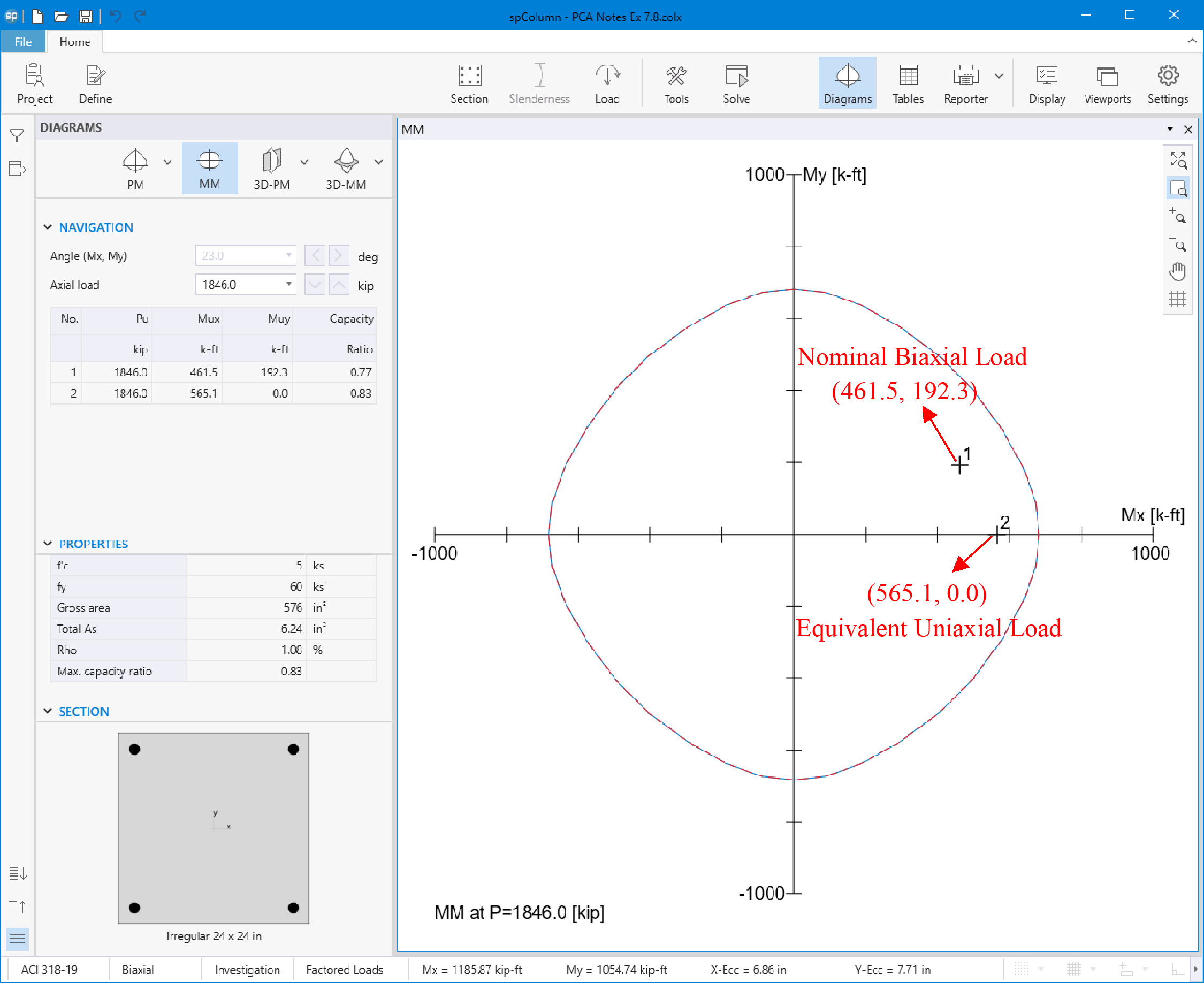The width and height of the screenshot is (1204, 983).
Task: Open the Settings gear
Action: pos(1167,84)
